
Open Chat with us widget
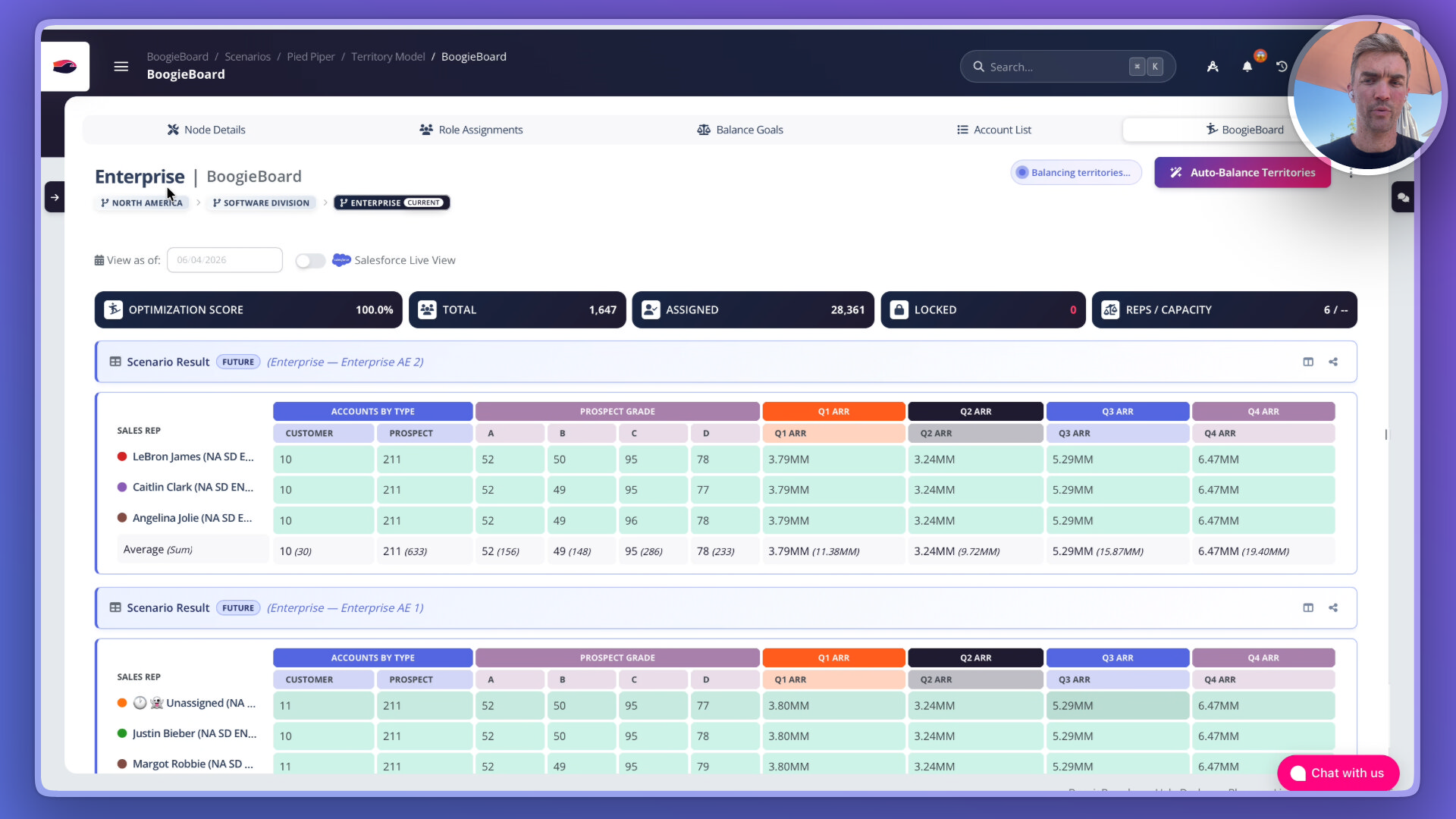click(1338, 773)
